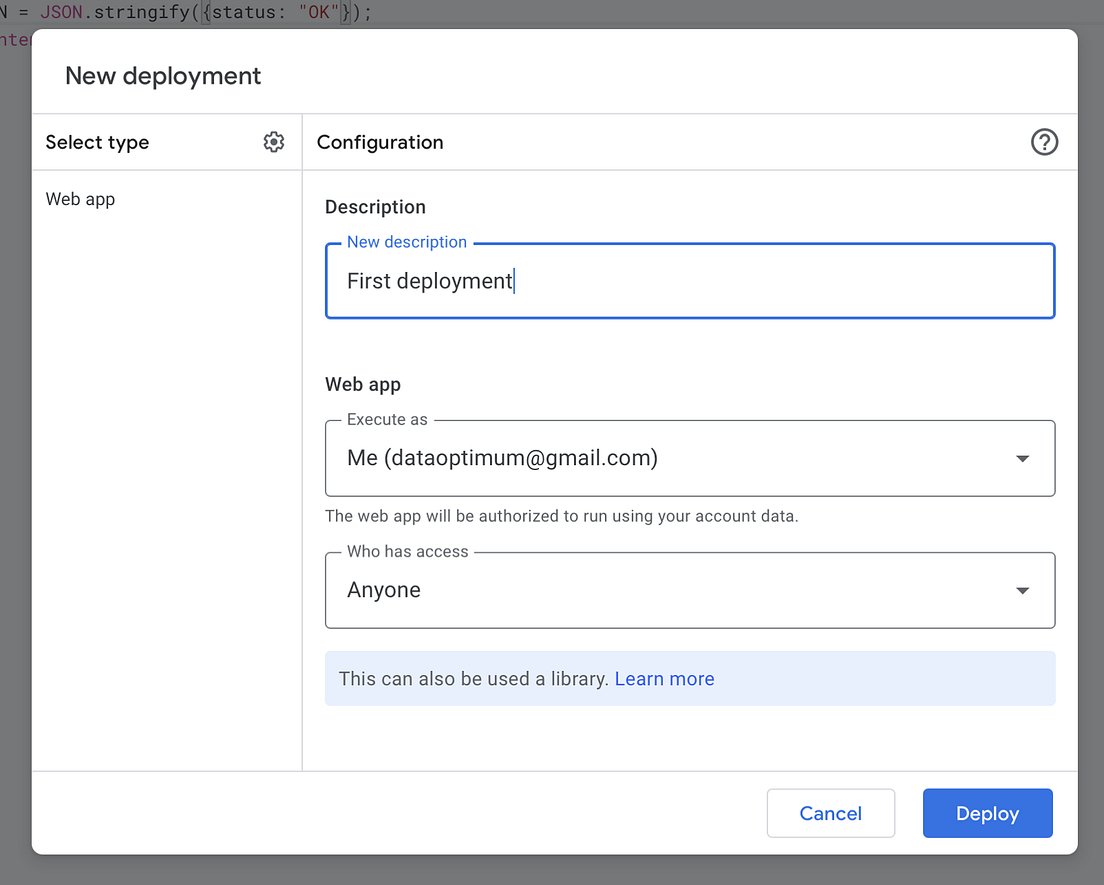Click the New deployment dialog title
The image size is (1104, 885).
[x=163, y=75]
